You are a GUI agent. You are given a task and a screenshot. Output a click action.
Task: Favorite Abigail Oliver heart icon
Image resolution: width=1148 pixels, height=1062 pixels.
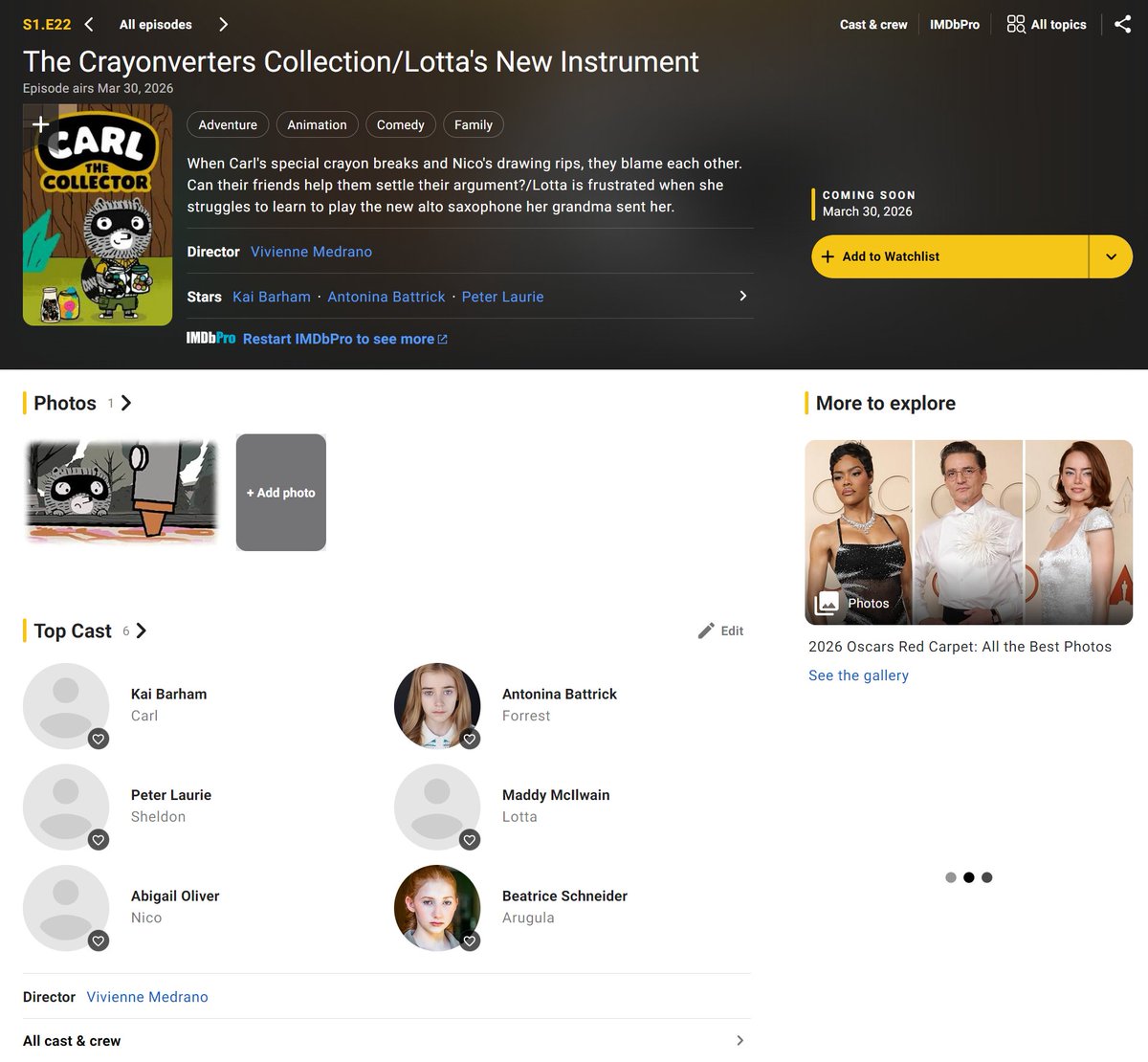pyautogui.click(x=98, y=940)
